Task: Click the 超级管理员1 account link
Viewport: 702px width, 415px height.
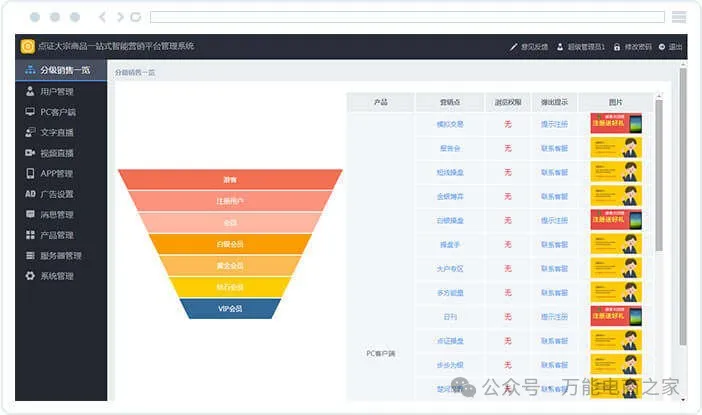Action: click(x=586, y=47)
